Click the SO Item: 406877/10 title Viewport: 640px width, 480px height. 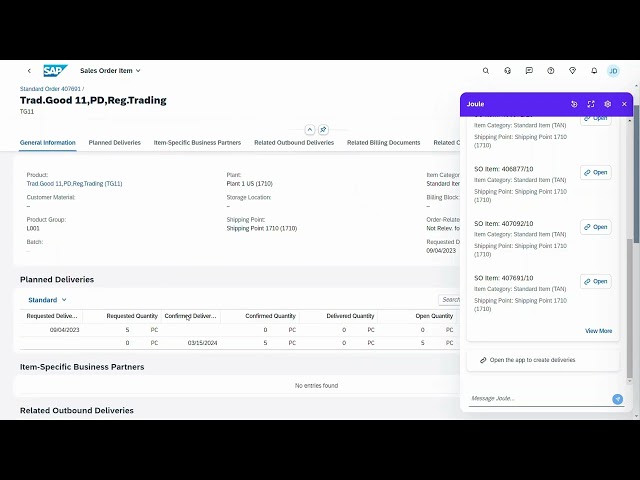(504, 169)
